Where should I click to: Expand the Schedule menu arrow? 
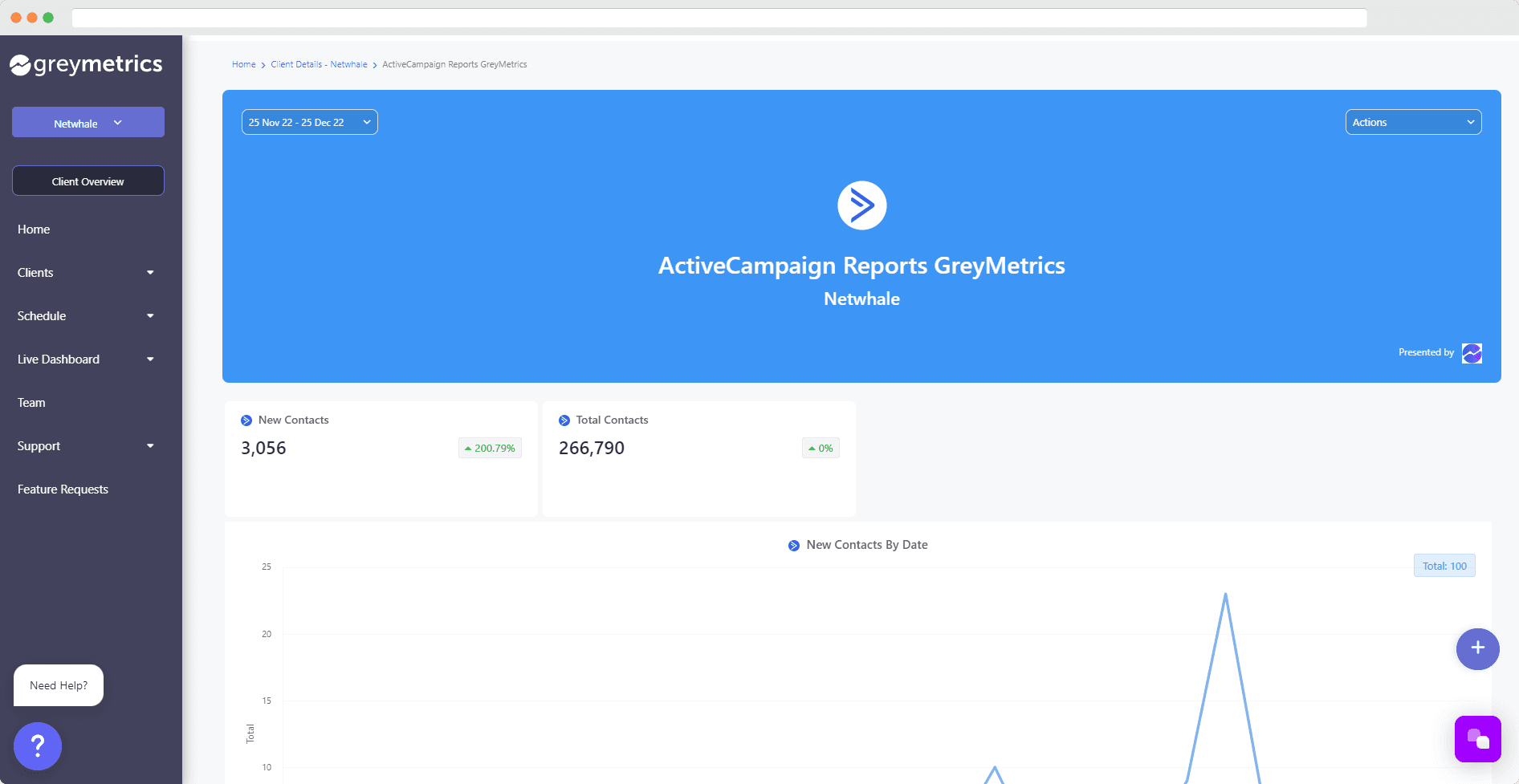click(150, 316)
